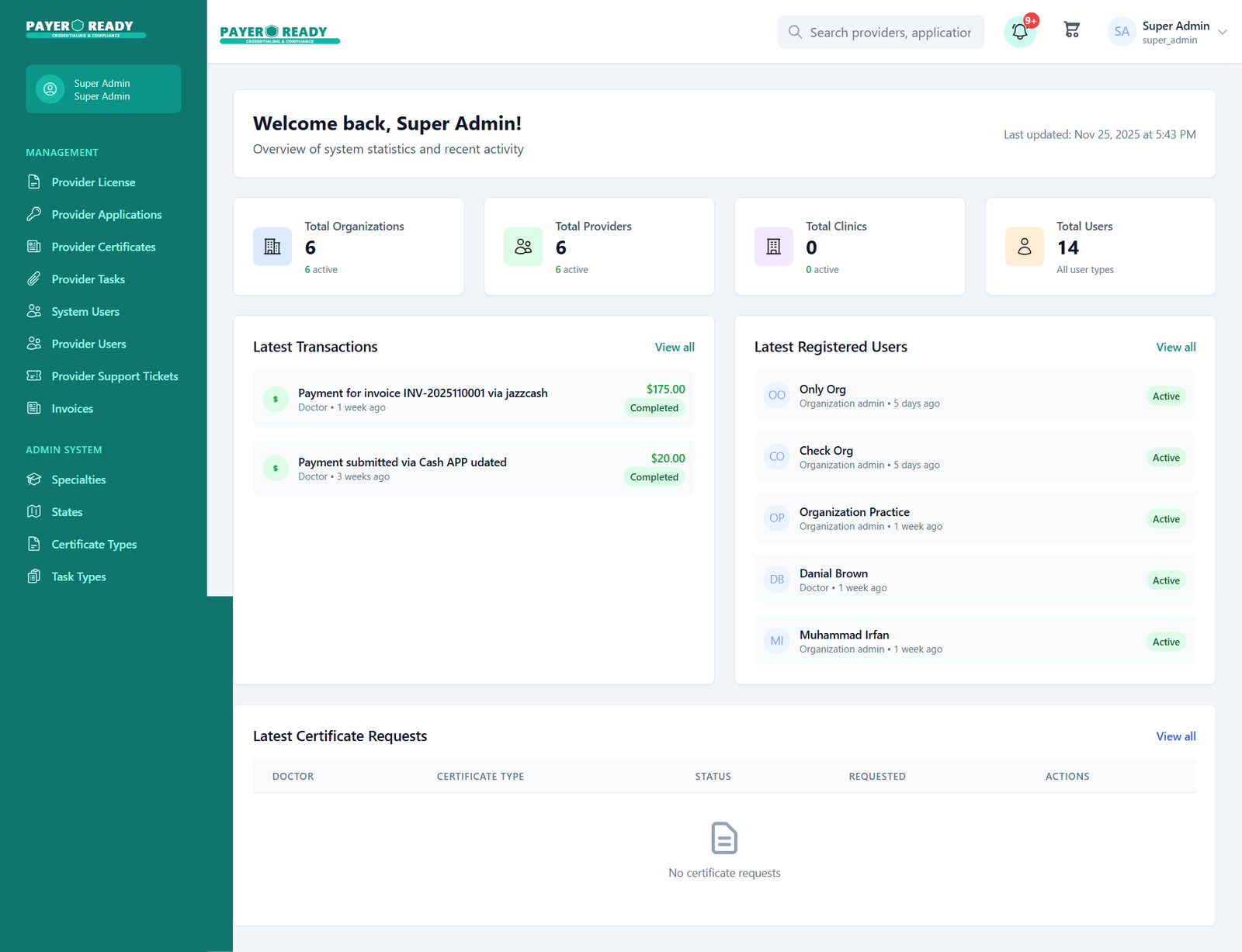Click the search providers input field
Screen dimensions: 1242x952
click(890, 33)
